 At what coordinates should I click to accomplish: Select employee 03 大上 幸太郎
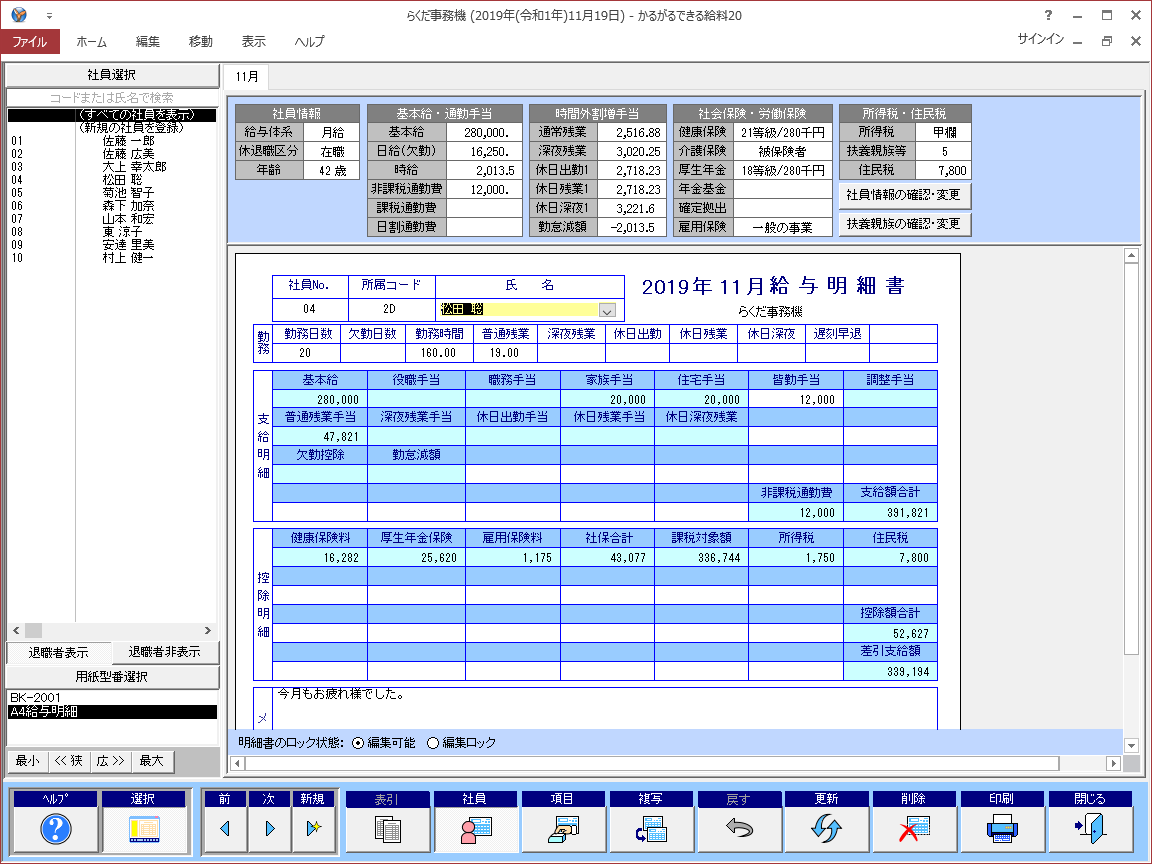pyautogui.click(x=112, y=167)
